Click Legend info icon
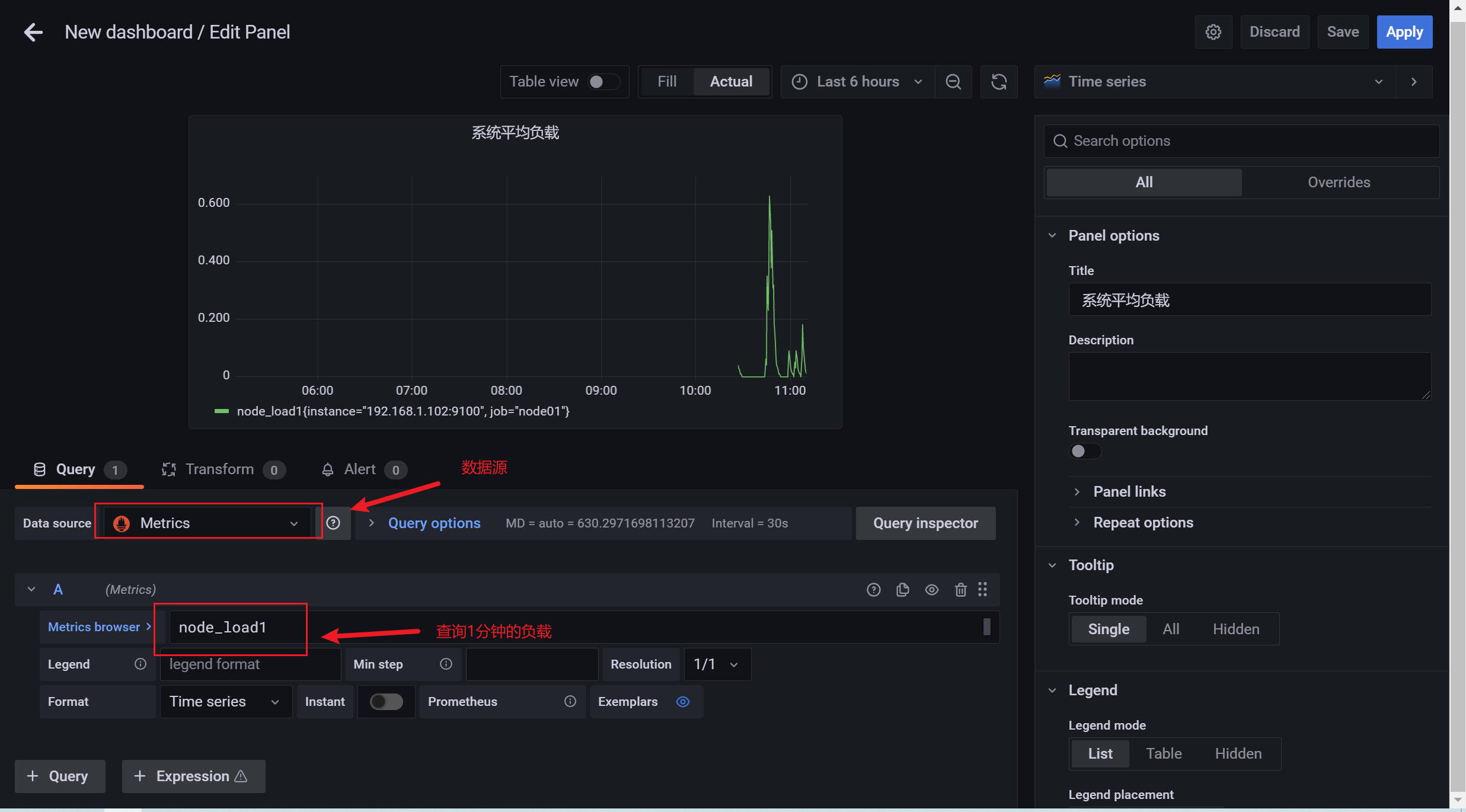 (x=140, y=664)
